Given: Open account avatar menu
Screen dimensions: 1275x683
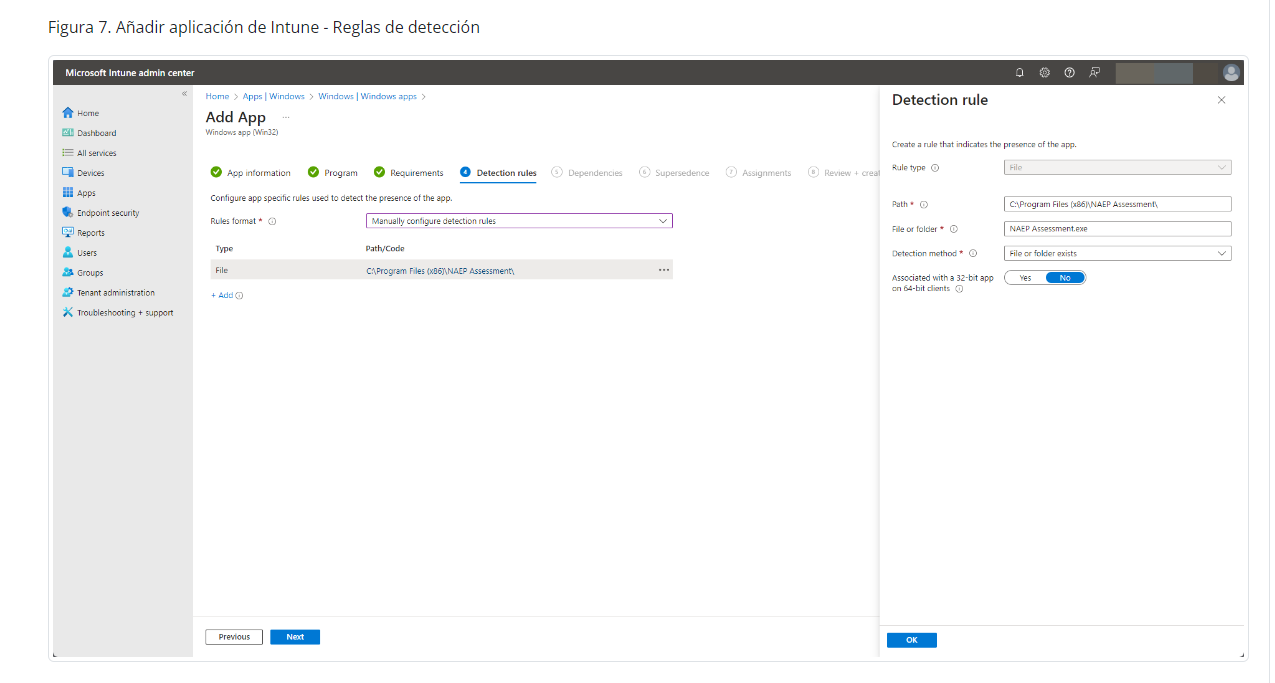Looking at the screenshot, I should click(x=1231, y=72).
